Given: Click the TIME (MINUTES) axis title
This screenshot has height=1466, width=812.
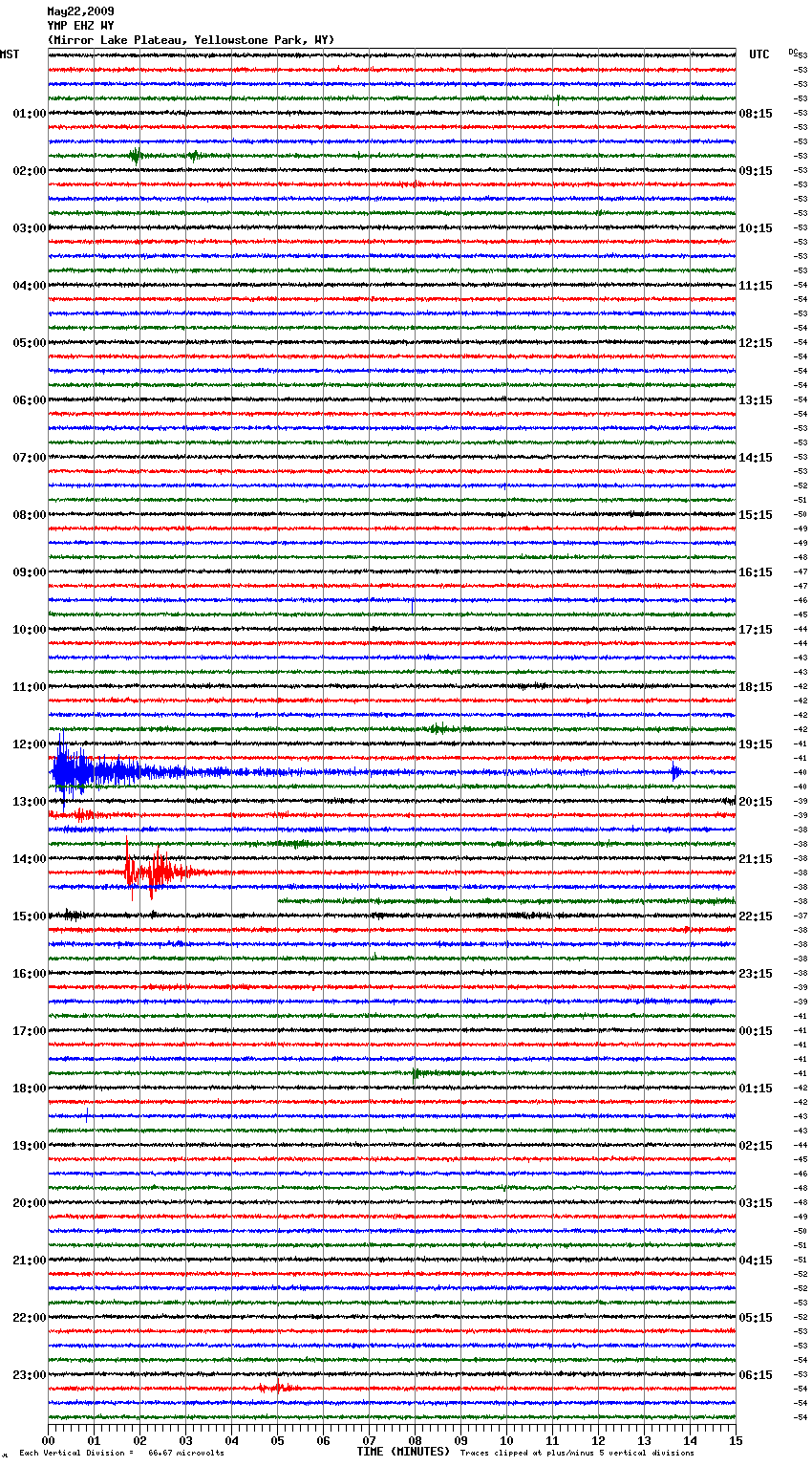Looking at the screenshot, I should pyautogui.click(x=403, y=1452).
